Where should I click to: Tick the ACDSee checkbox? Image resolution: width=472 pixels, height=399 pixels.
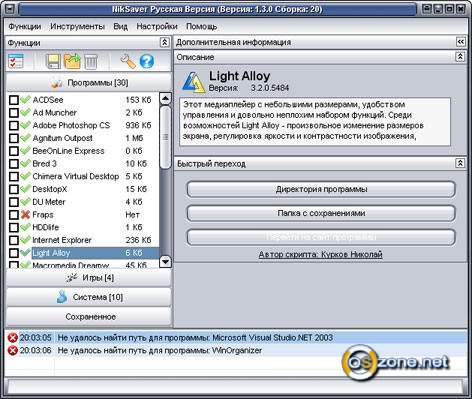14,100
